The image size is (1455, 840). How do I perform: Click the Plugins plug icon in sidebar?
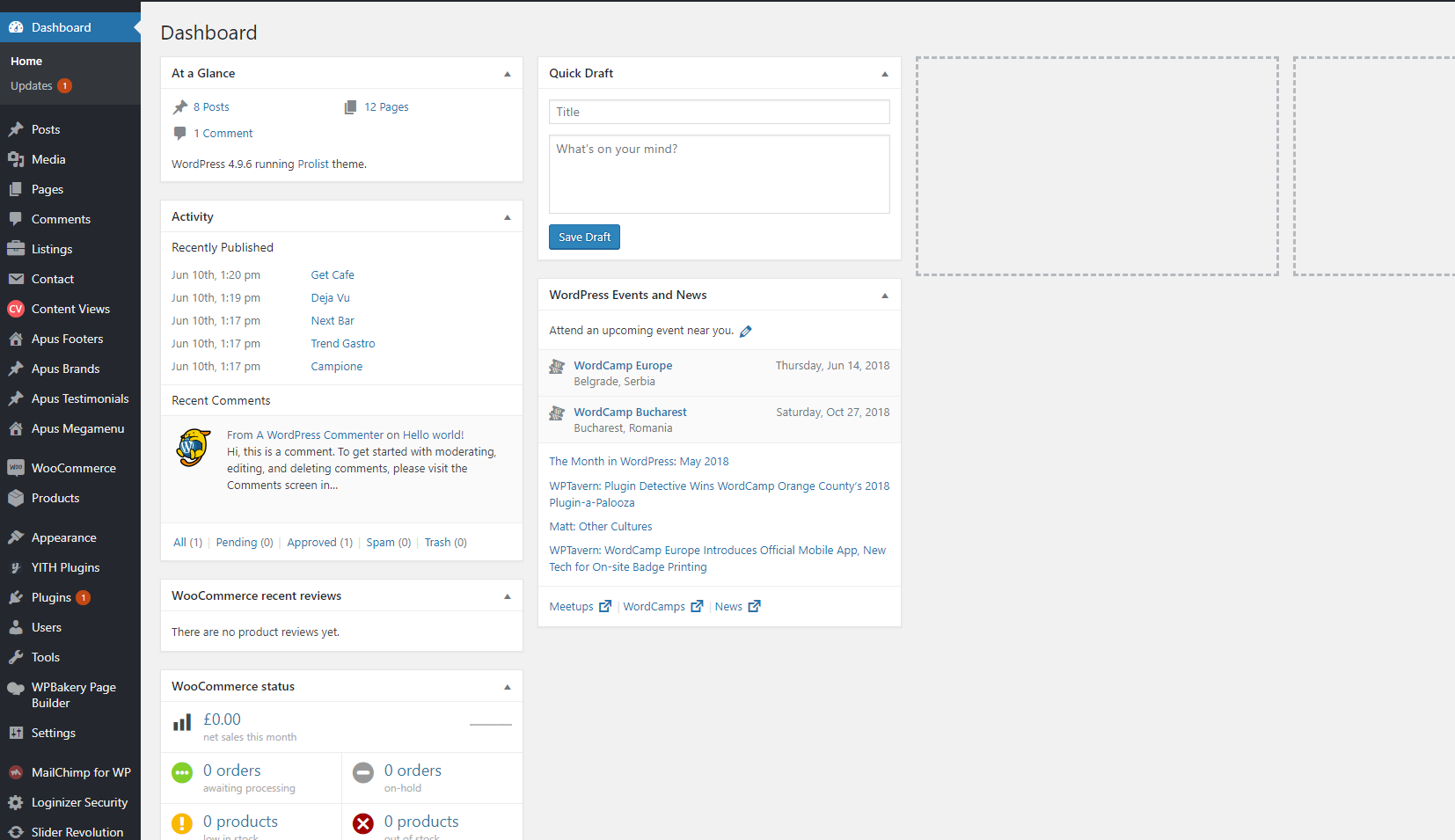coord(16,597)
